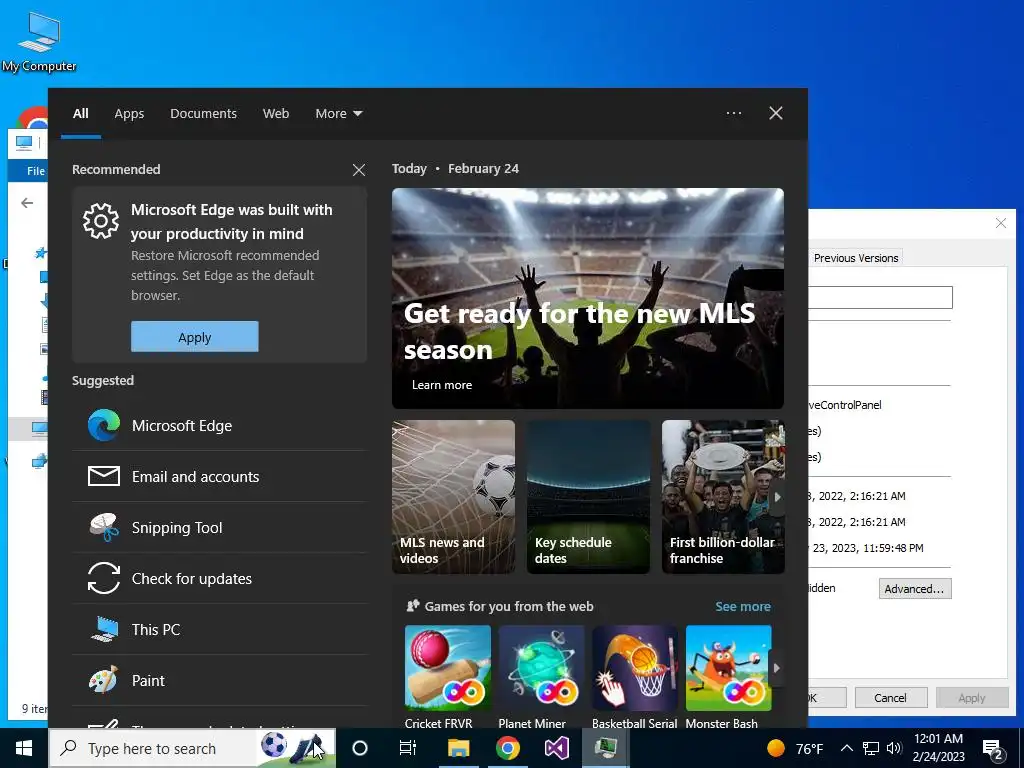Viewport: 1024px width, 768px height.
Task: Expand the More dropdown filter
Action: (x=338, y=114)
